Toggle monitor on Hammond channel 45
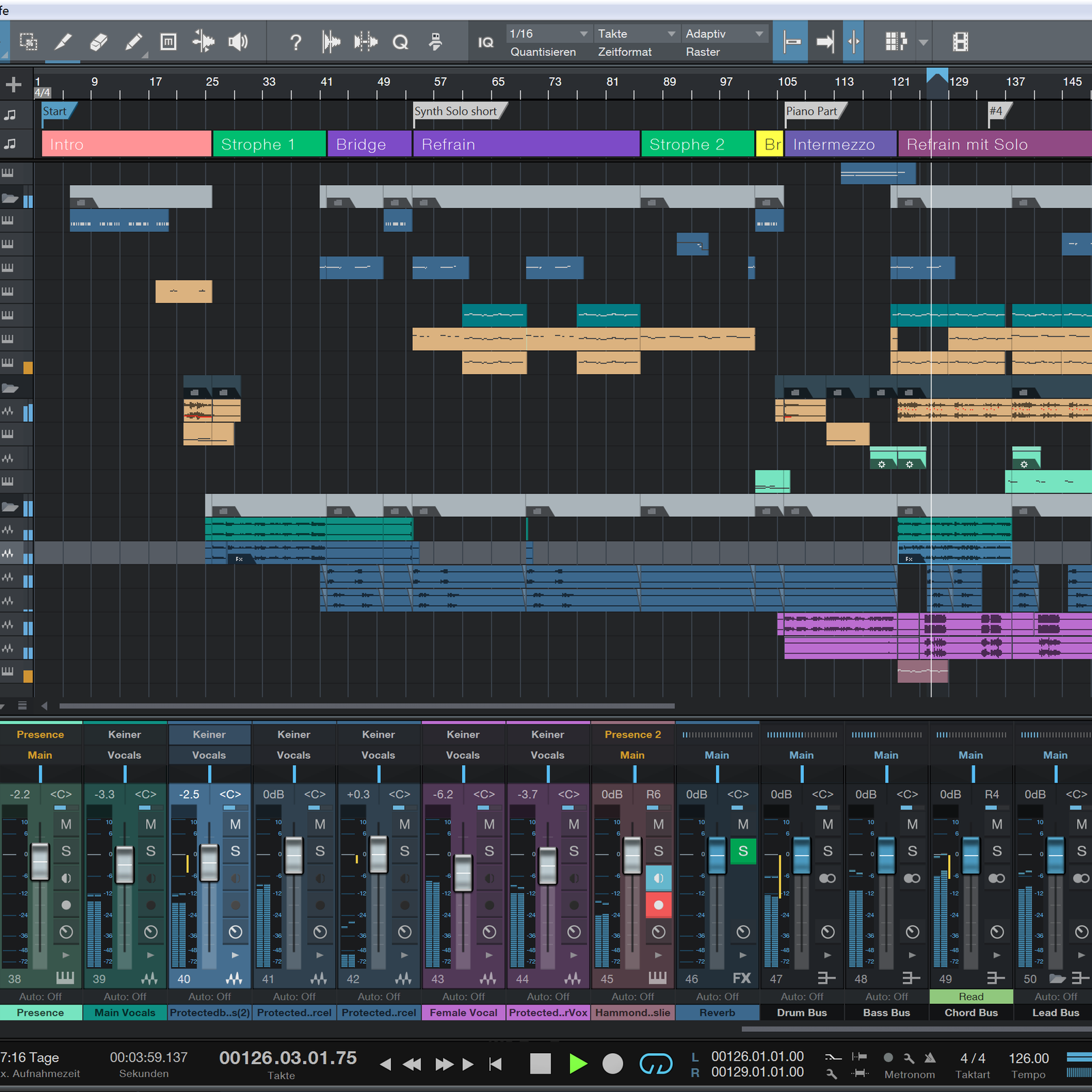The width and height of the screenshot is (1092, 1092). [x=659, y=878]
